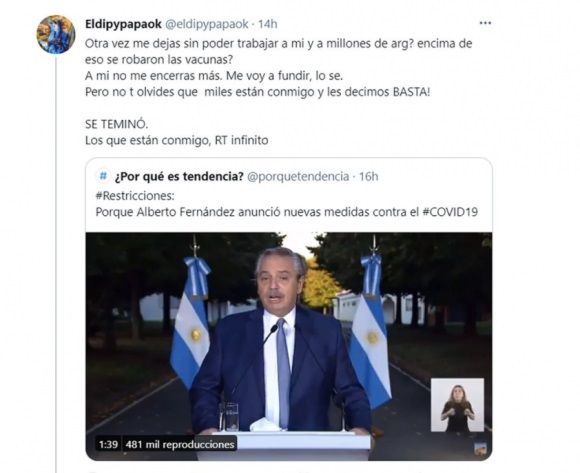Image resolution: width=580 pixels, height=473 pixels.
Task: Open the @porquetendencia handle
Action: click(298, 176)
